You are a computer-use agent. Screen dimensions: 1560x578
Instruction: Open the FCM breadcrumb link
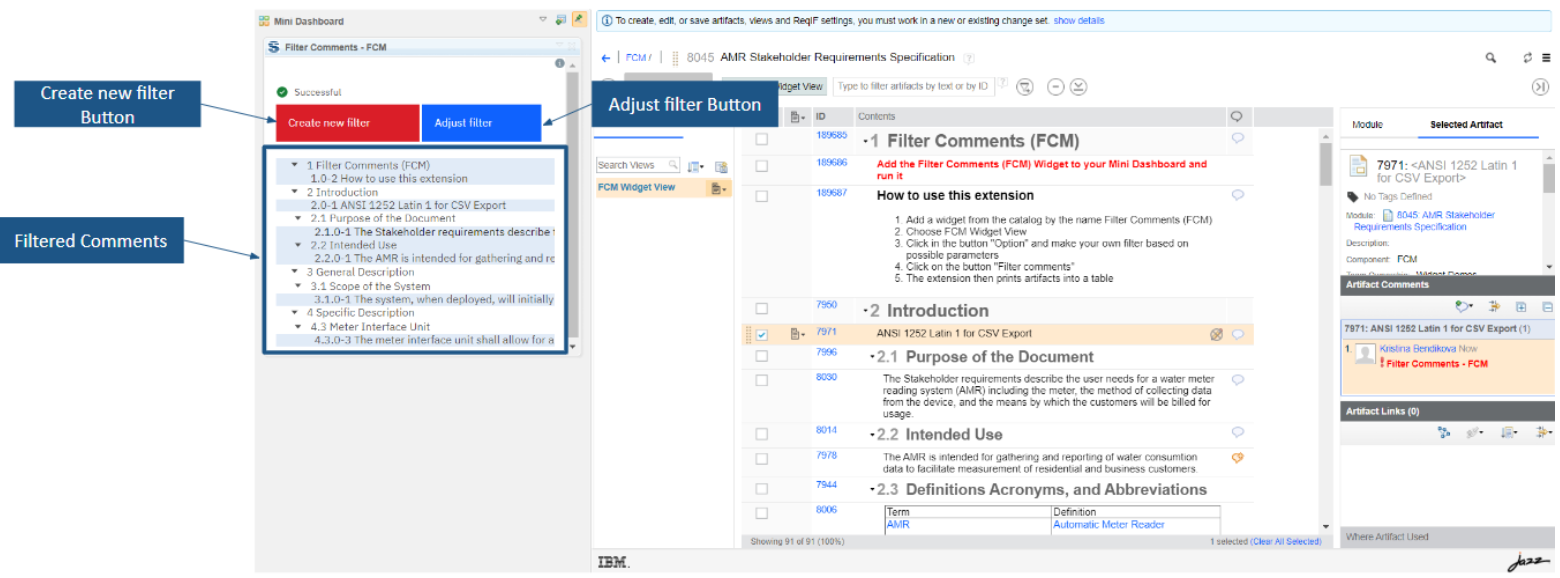(x=634, y=58)
